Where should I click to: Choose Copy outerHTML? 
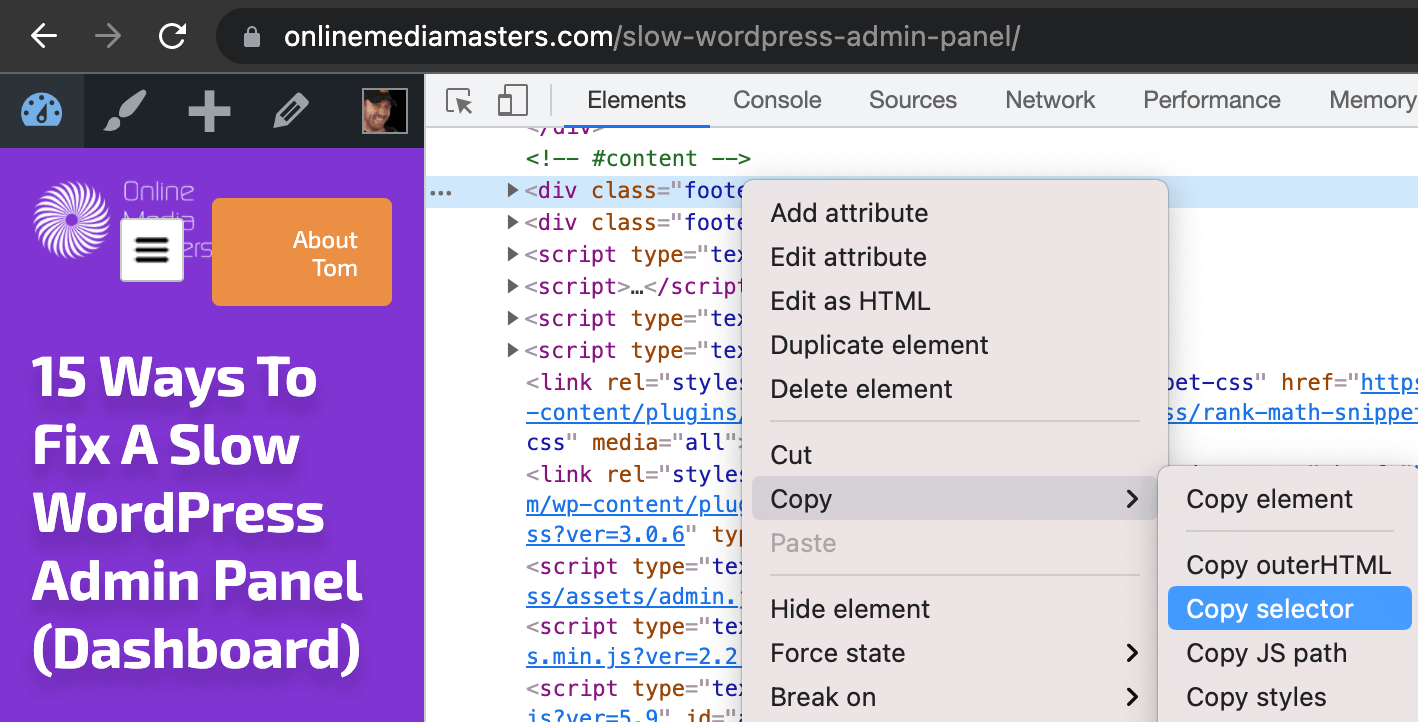point(1290,565)
